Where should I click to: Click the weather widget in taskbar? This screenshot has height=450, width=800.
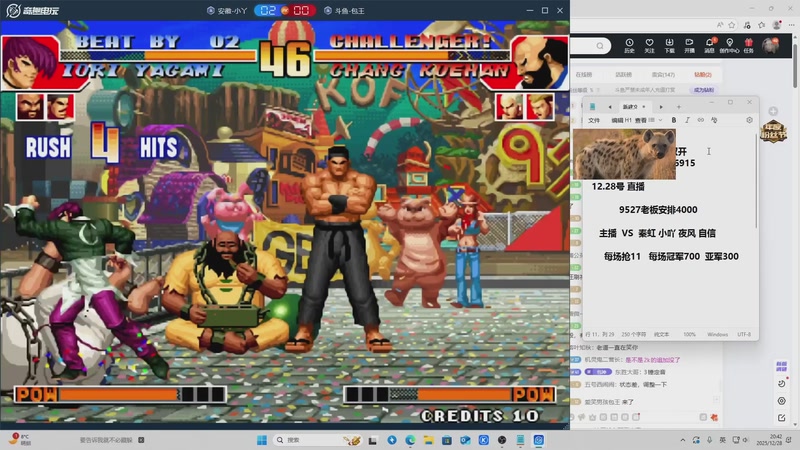click(20, 440)
